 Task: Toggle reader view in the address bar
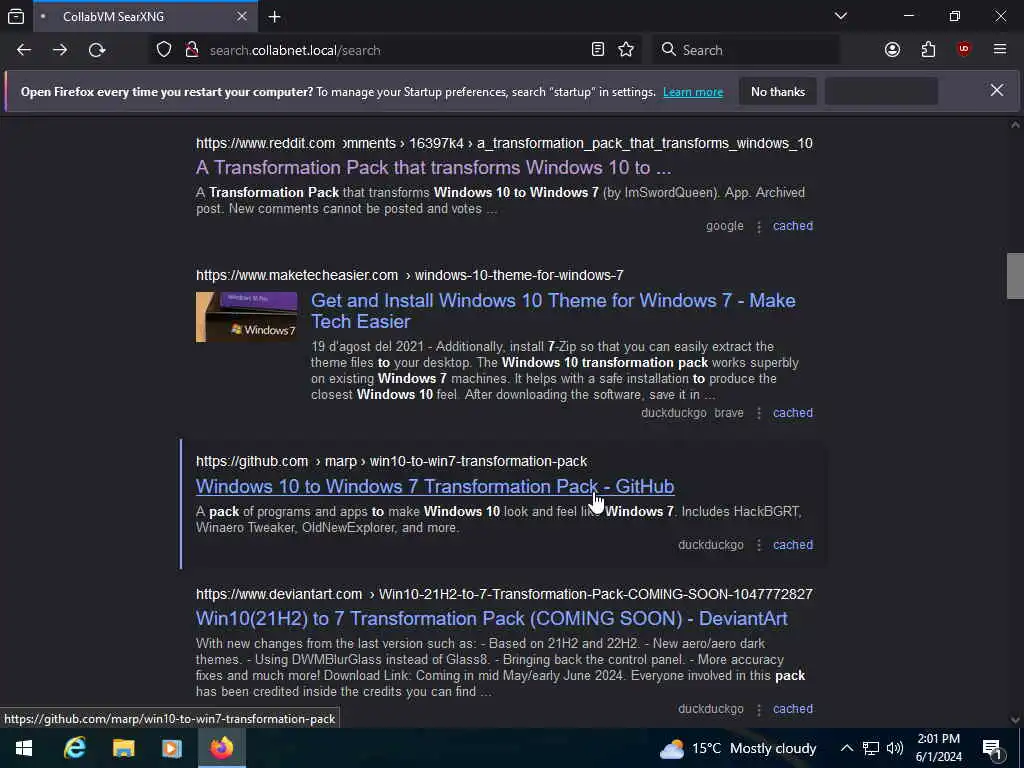598,50
